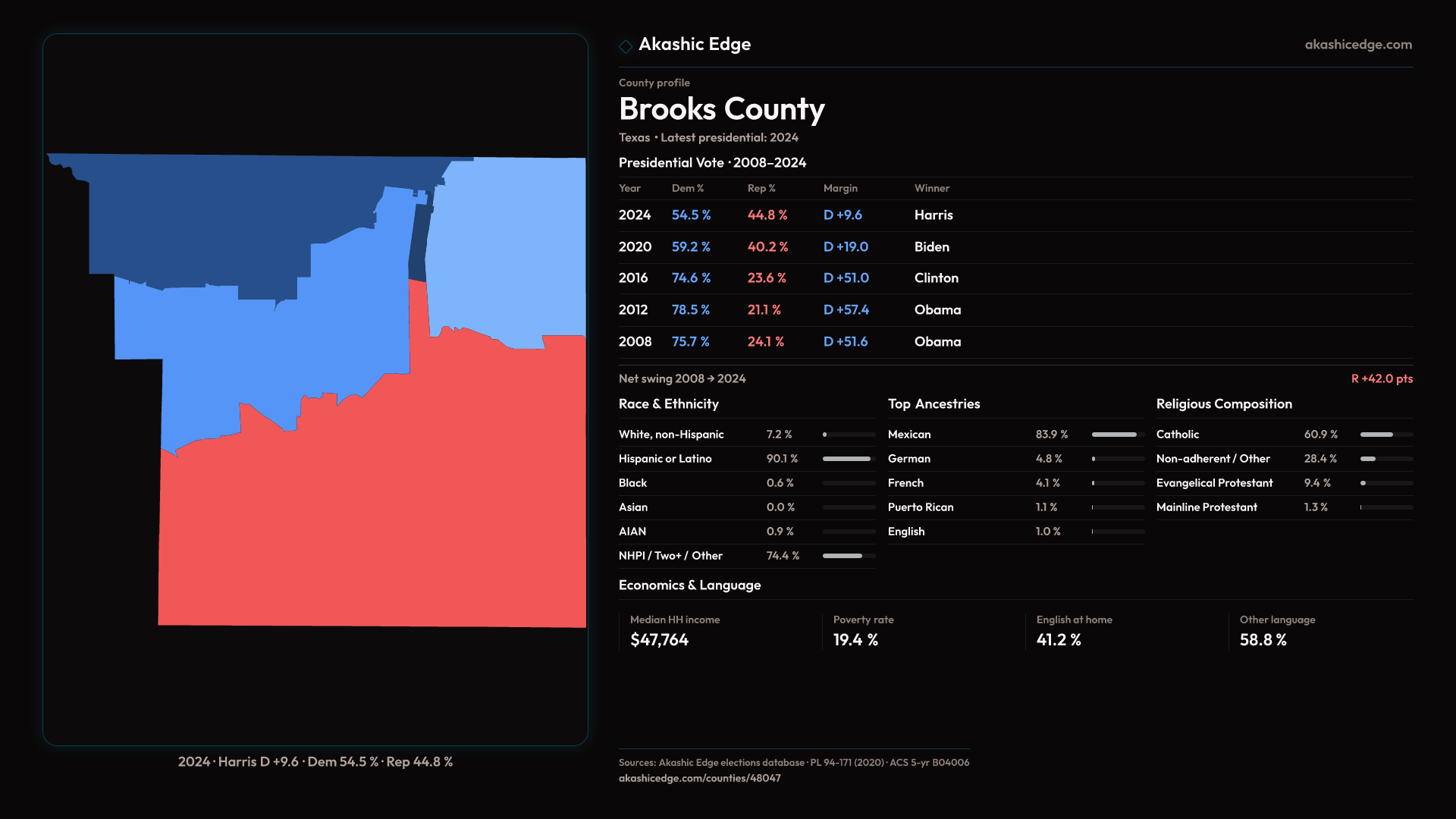
Task: Open the akashicedge.com link in header
Action: 1357,45
